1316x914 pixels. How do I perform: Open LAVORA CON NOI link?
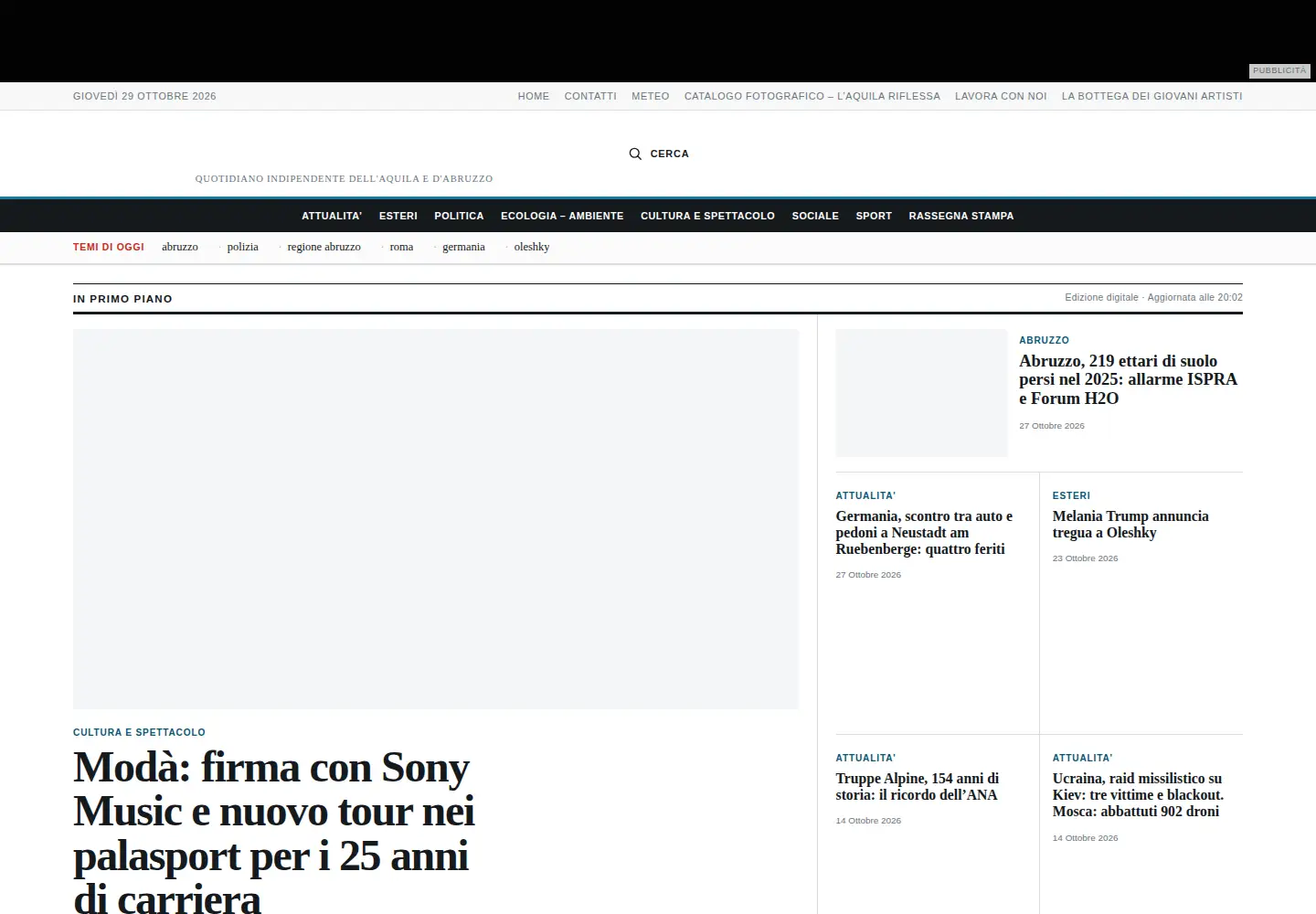[x=1001, y=96]
